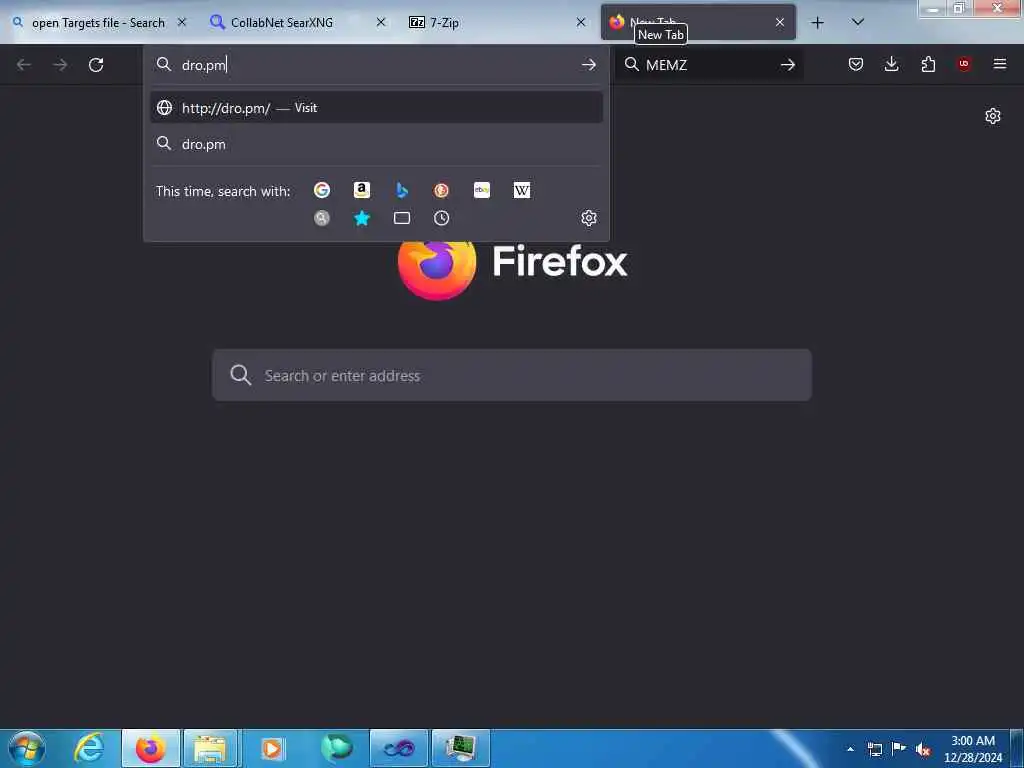Visit http://dro.pm/ suggestion
This screenshot has height=768, width=1024.
[376, 108]
